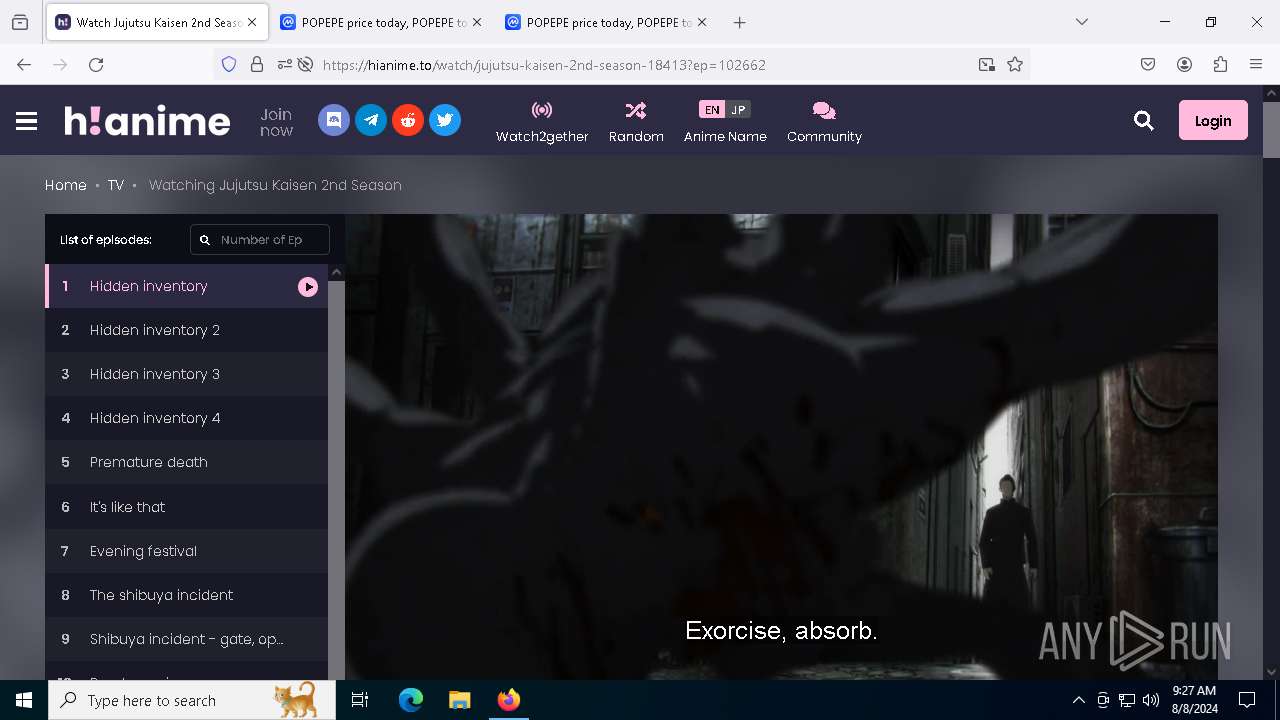This screenshot has width=1280, height=720.
Task: Click the episode list scrollbar up arrow
Action: 337,272
